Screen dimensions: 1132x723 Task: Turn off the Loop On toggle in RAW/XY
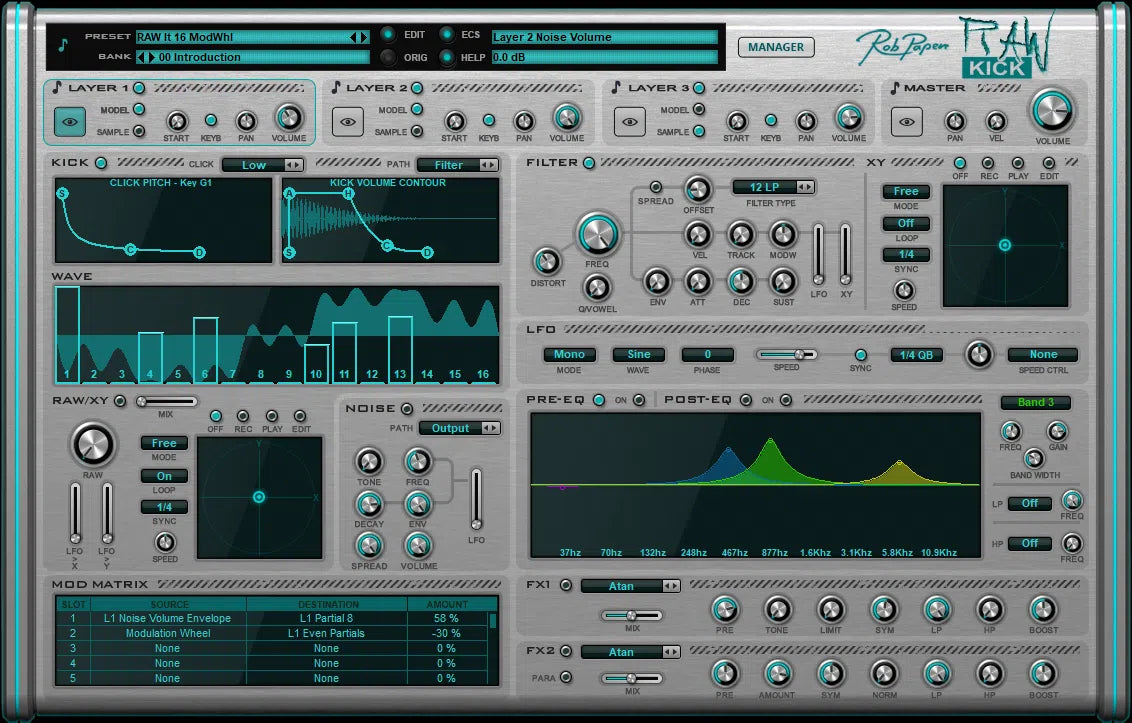163,476
